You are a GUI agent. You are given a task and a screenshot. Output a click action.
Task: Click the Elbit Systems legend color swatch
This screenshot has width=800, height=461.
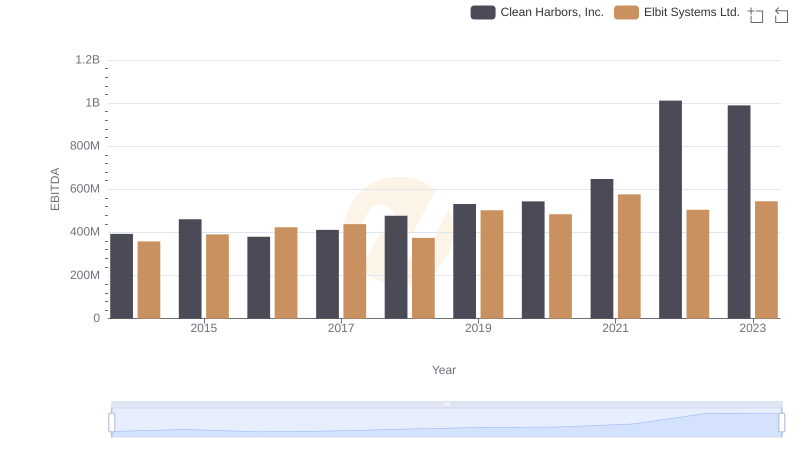click(x=626, y=12)
